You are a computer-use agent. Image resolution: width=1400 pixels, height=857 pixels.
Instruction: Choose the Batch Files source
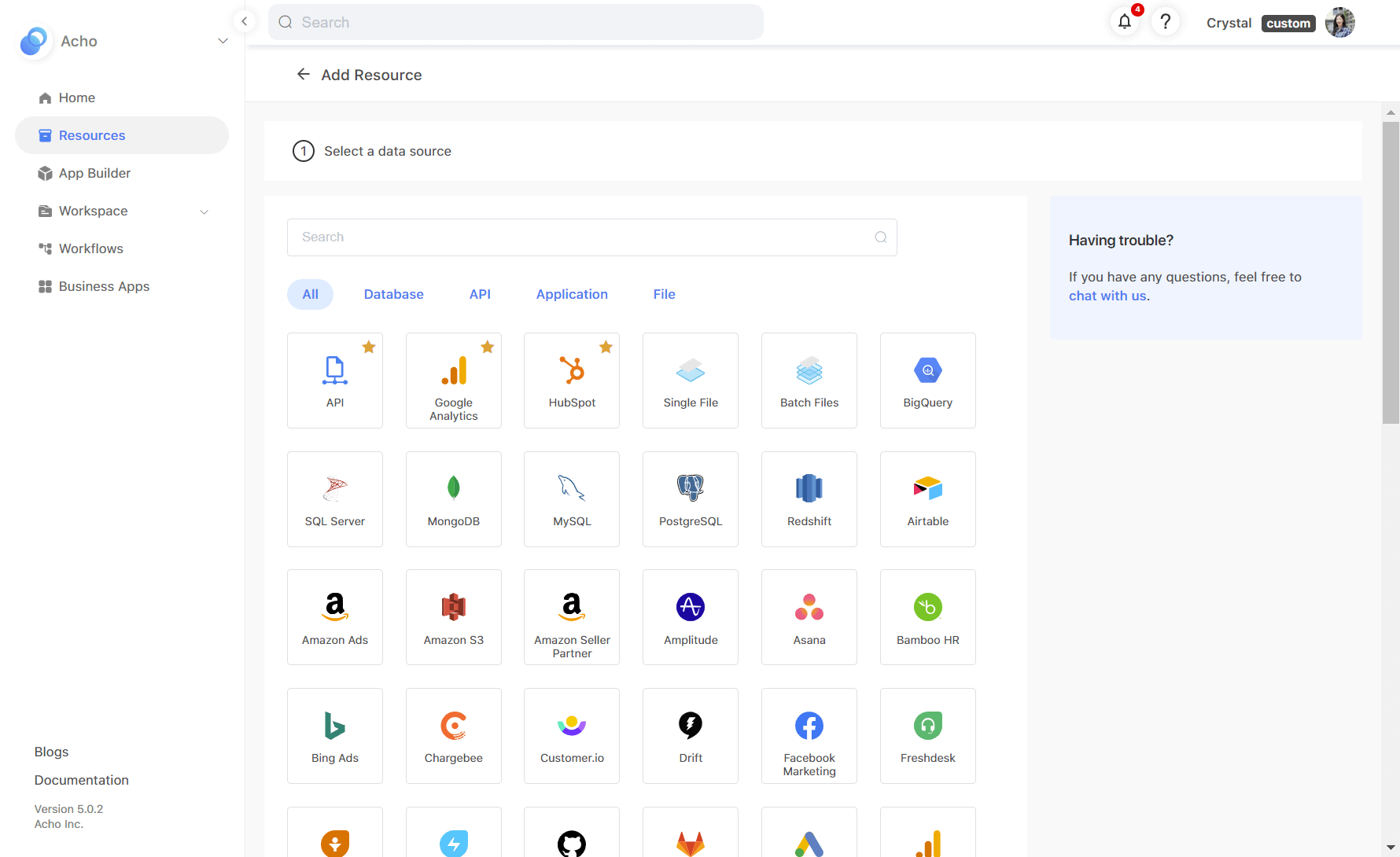809,381
